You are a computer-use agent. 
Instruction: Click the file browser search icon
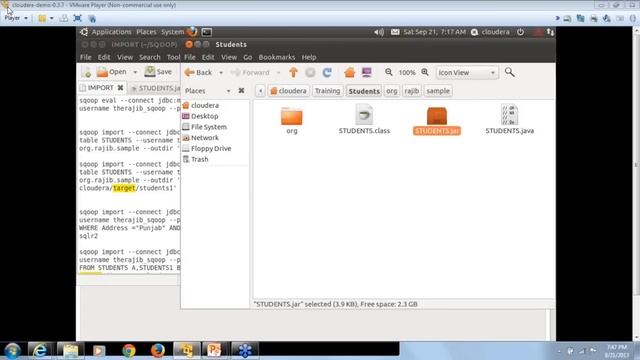(509, 72)
